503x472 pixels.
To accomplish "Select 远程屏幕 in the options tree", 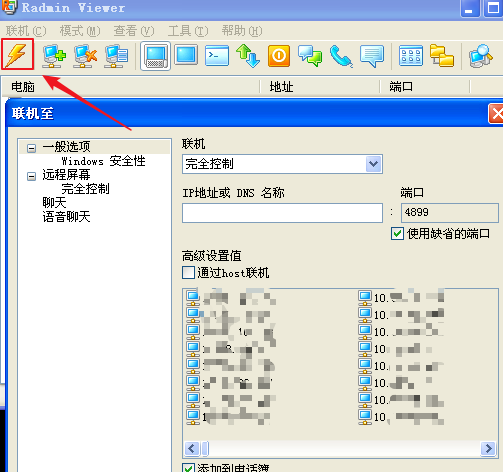I will click(66, 175).
